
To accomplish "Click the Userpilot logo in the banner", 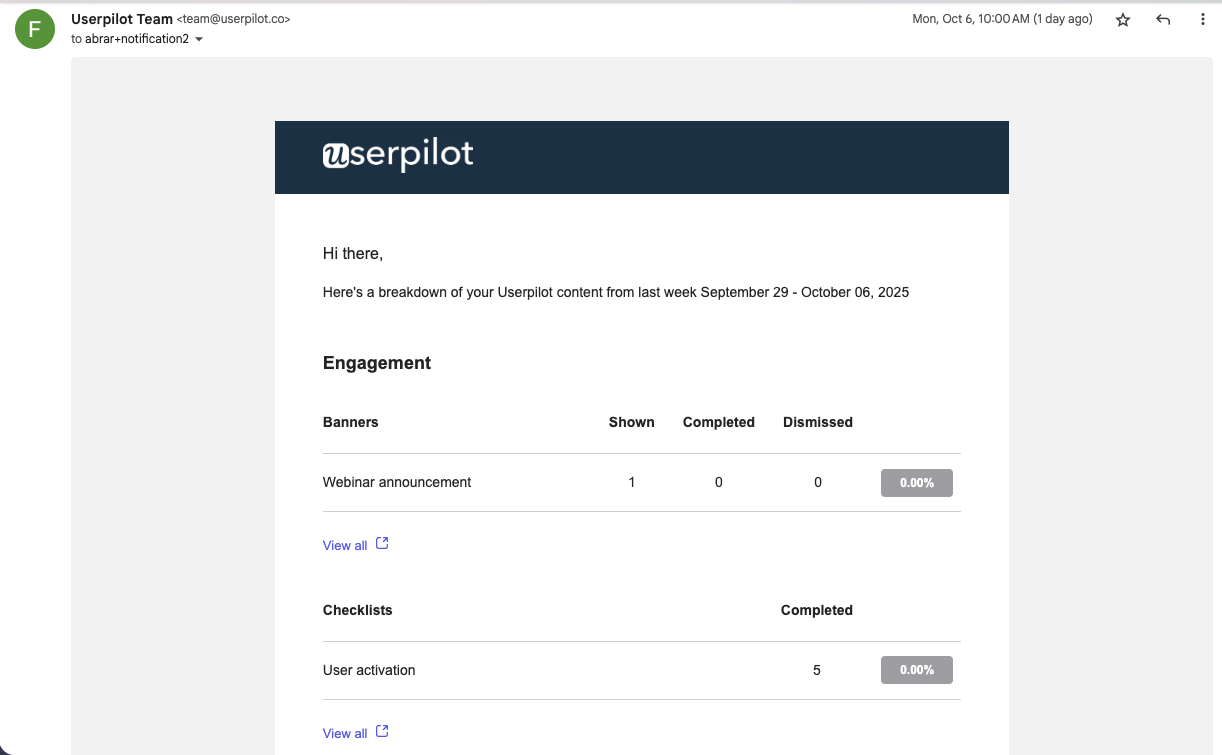I will [x=398, y=156].
